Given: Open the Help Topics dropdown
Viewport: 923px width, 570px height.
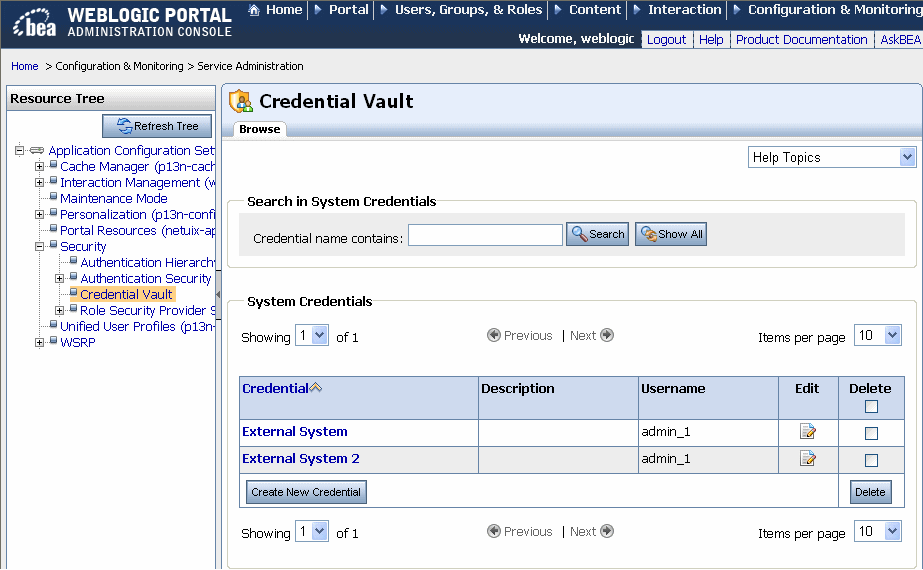Looking at the screenshot, I should tap(832, 157).
